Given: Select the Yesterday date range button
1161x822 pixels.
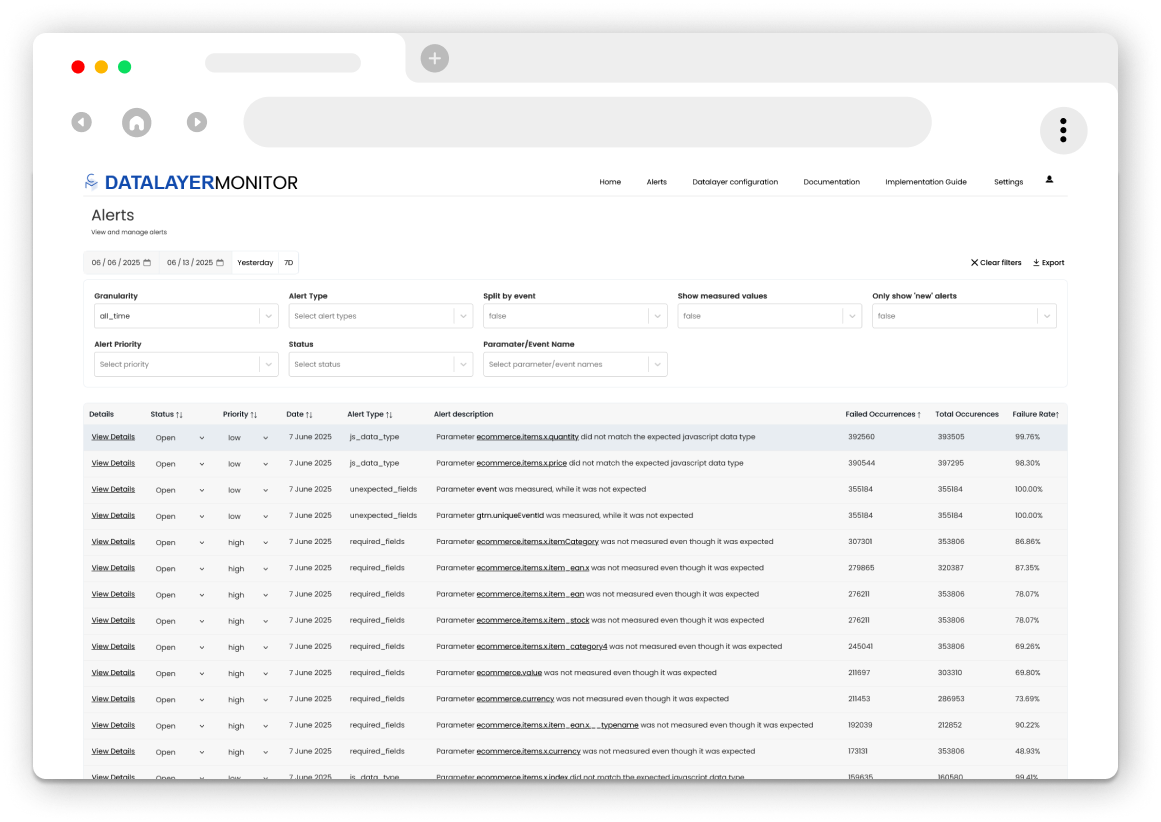Looking at the screenshot, I should 255,263.
